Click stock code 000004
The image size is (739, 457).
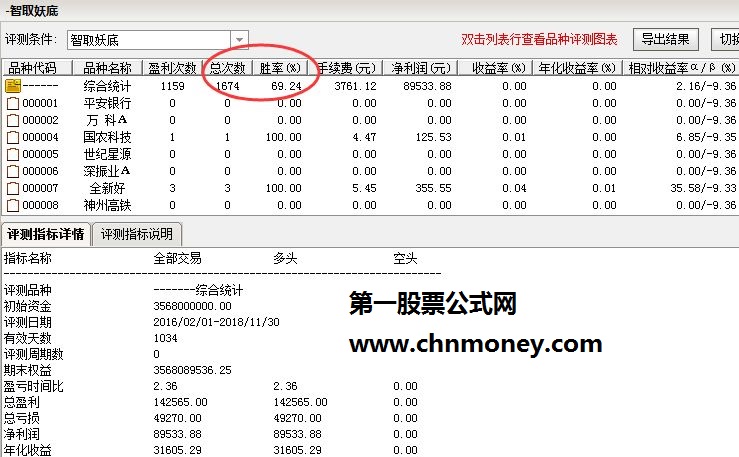(40, 137)
